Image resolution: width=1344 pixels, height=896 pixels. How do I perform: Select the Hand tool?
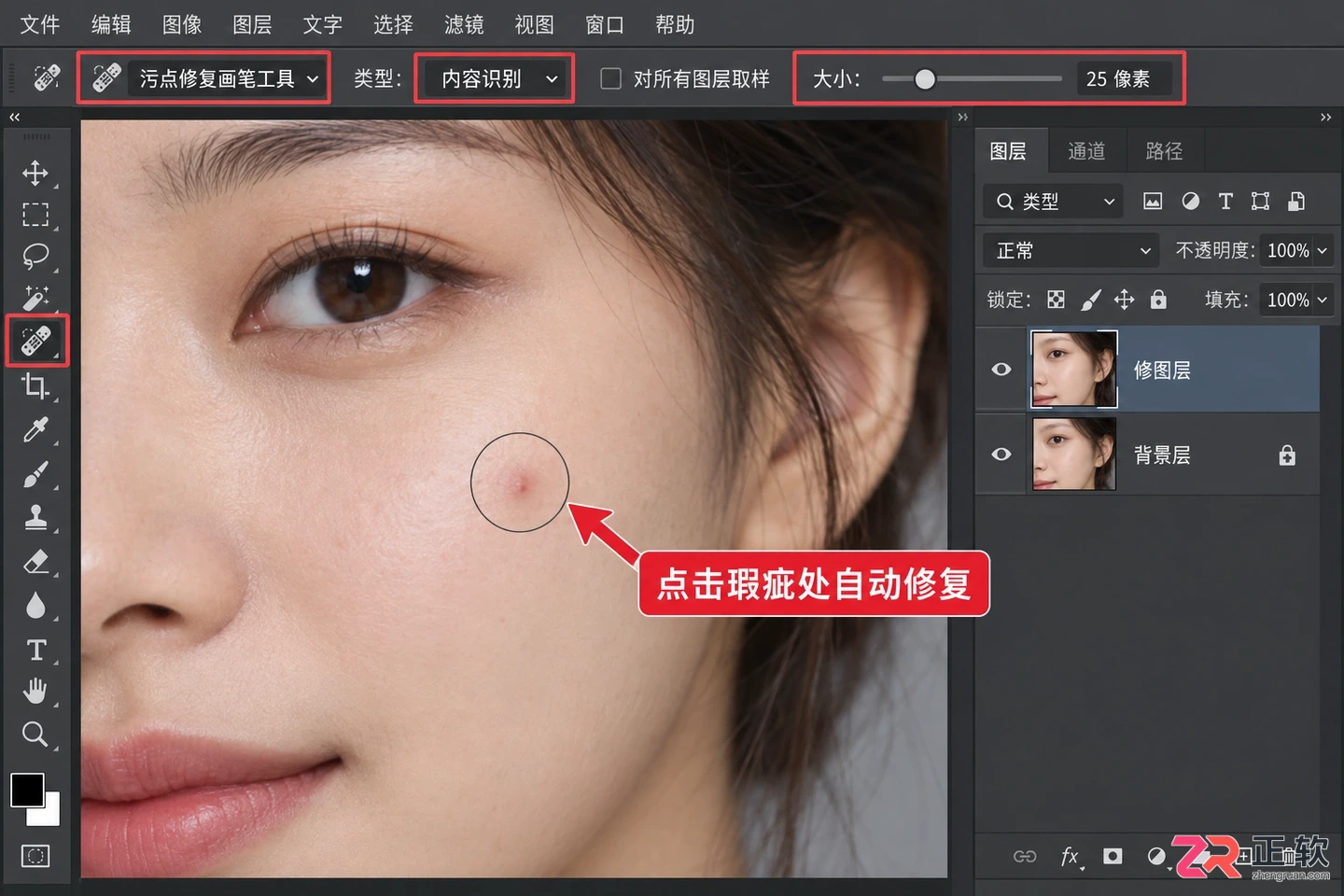[x=35, y=692]
